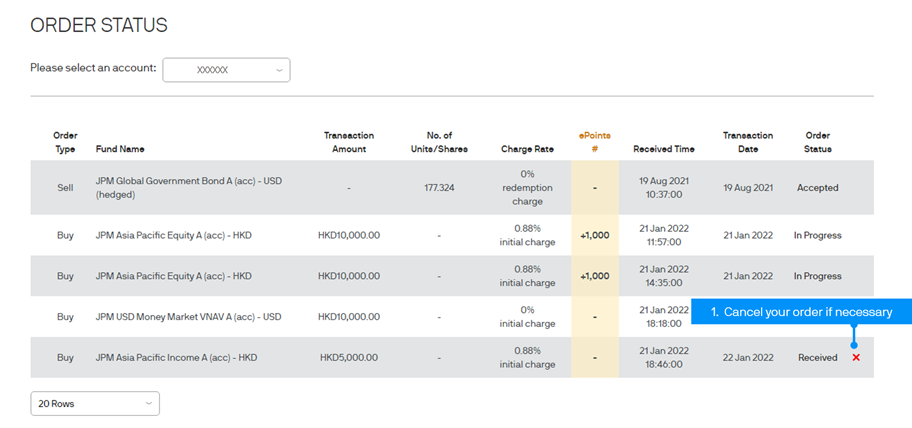Click the Received Time column header
Image resolution: width=912 pixels, height=428 pixels.
[x=664, y=149]
